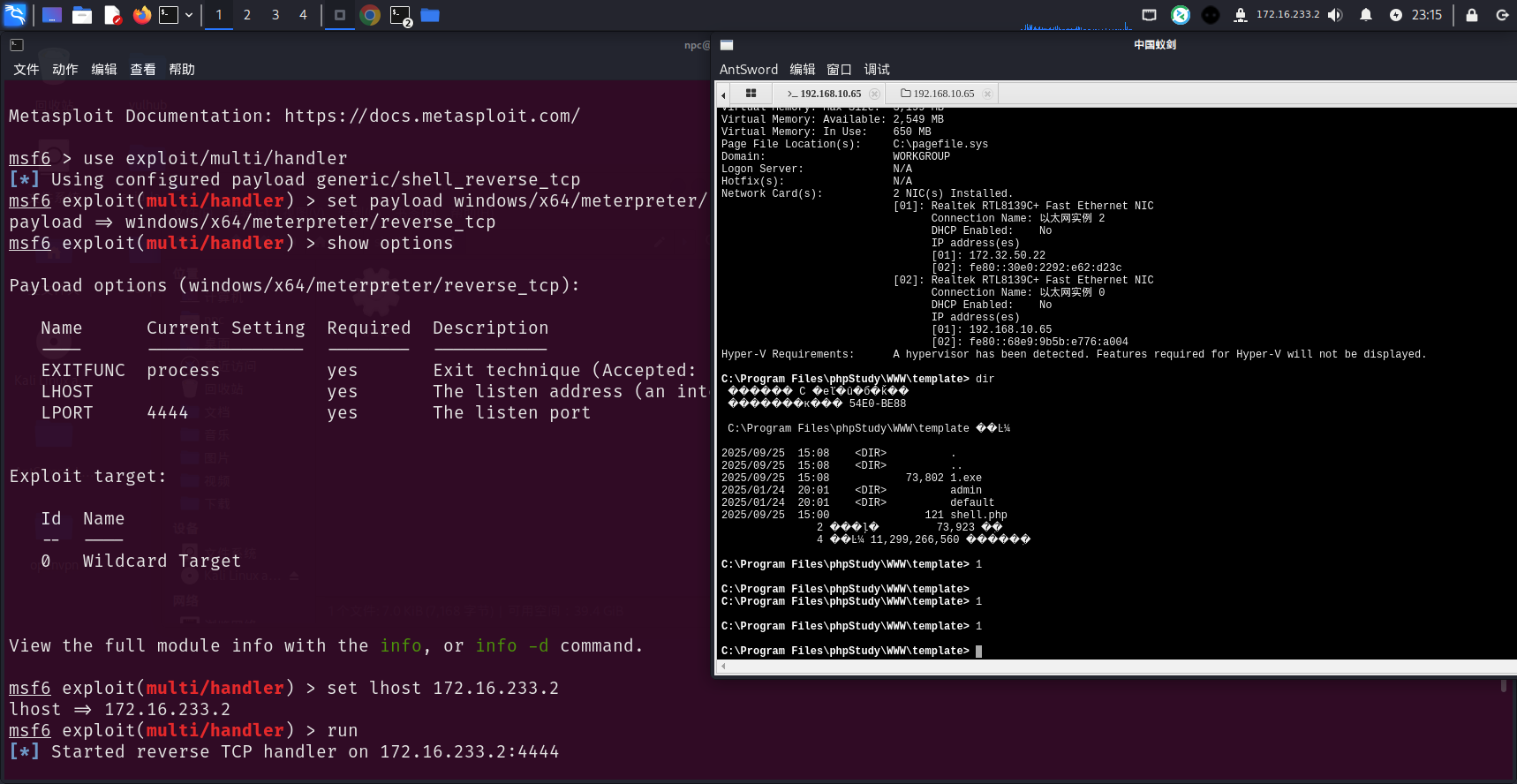Open the 帮助 menu in the terminal
This screenshot has height=784, width=1517.
coord(181,70)
